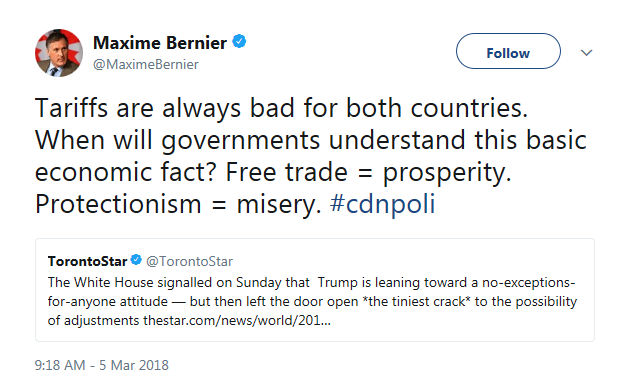This screenshot has width=631, height=386.
Task: Visit the @MaximeBernier handle
Action: click(146, 64)
